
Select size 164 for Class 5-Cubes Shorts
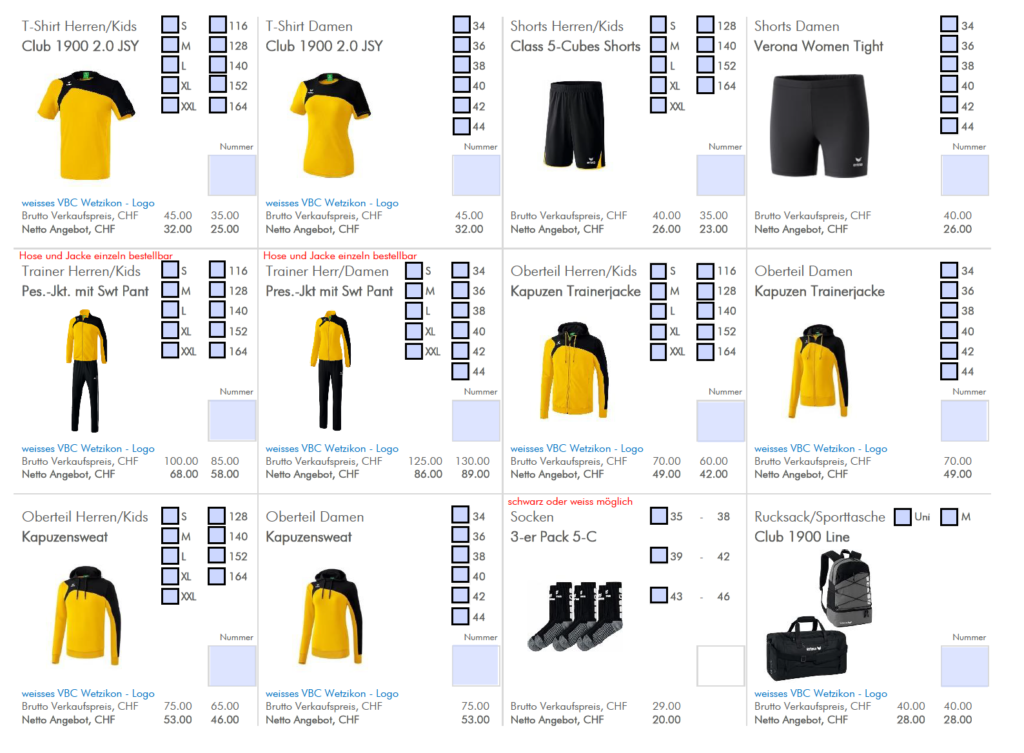pyautogui.click(x=705, y=85)
